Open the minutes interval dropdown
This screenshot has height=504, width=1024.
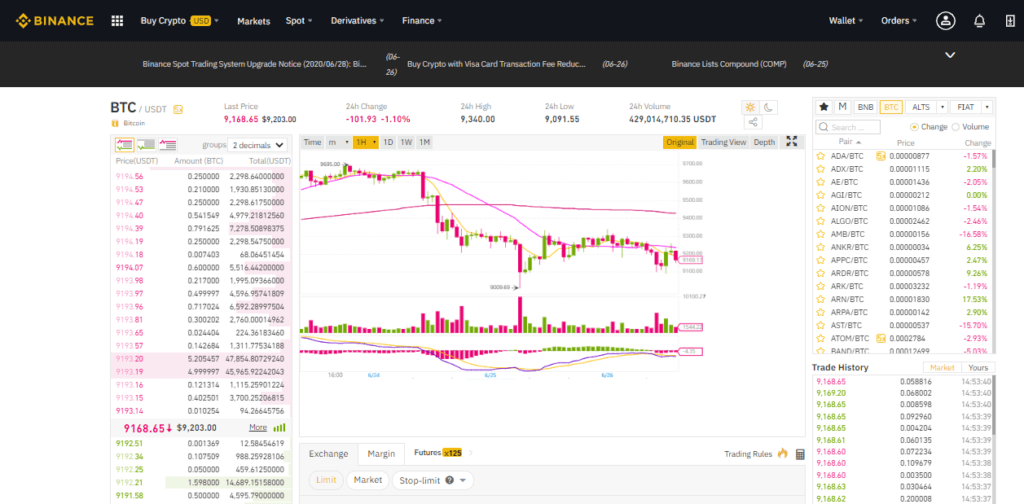tap(338, 142)
